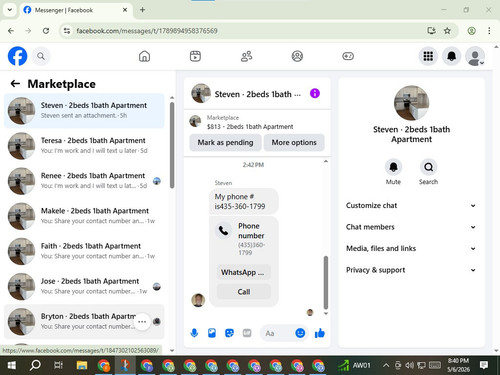Click the My phone # message text
The width and height of the screenshot is (500, 375).
point(240,201)
